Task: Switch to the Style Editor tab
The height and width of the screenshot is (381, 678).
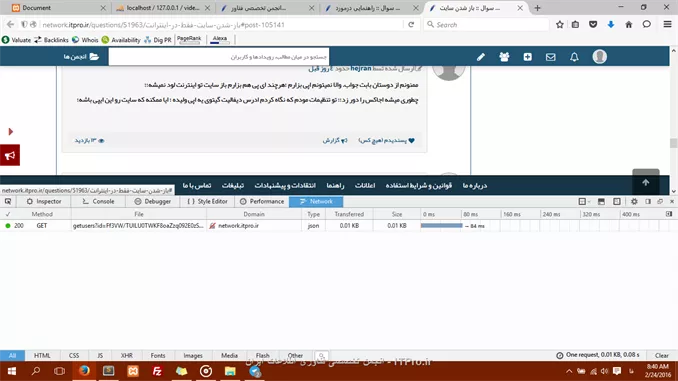Action: [x=207, y=202]
